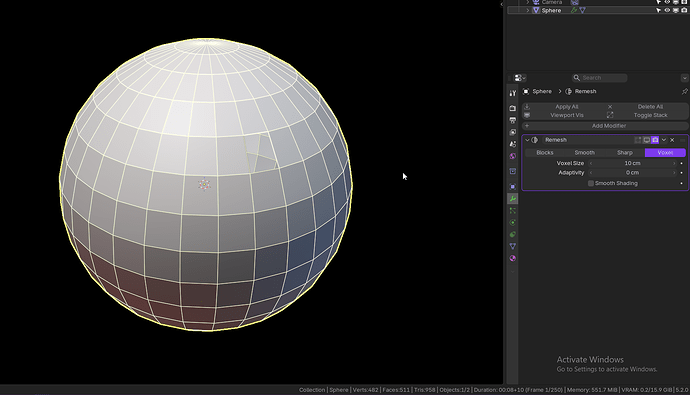Animate Adaptivity property dot
The image size is (690, 395).
(682, 173)
